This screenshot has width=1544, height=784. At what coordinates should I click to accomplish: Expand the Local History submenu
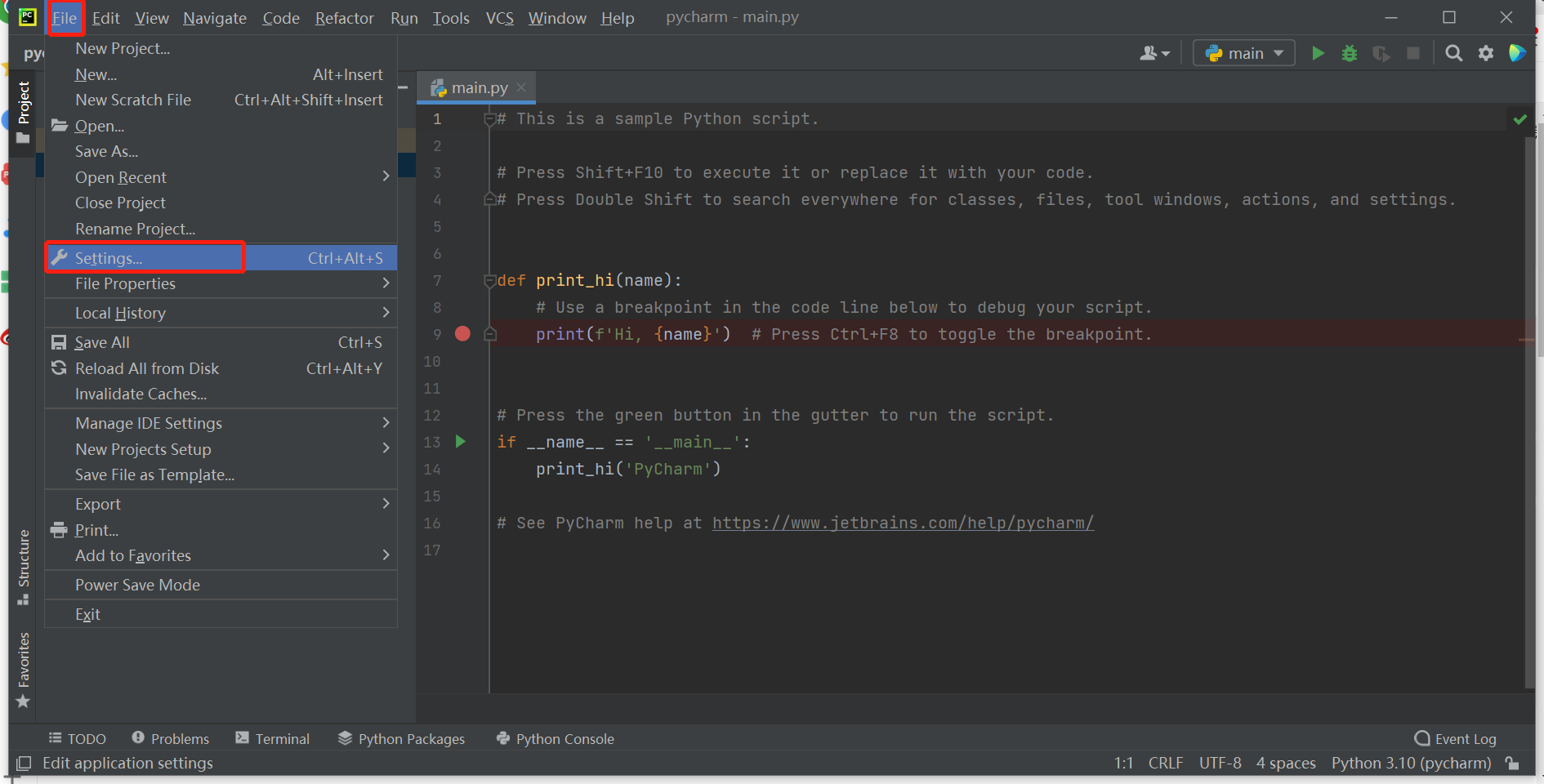coord(221,313)
